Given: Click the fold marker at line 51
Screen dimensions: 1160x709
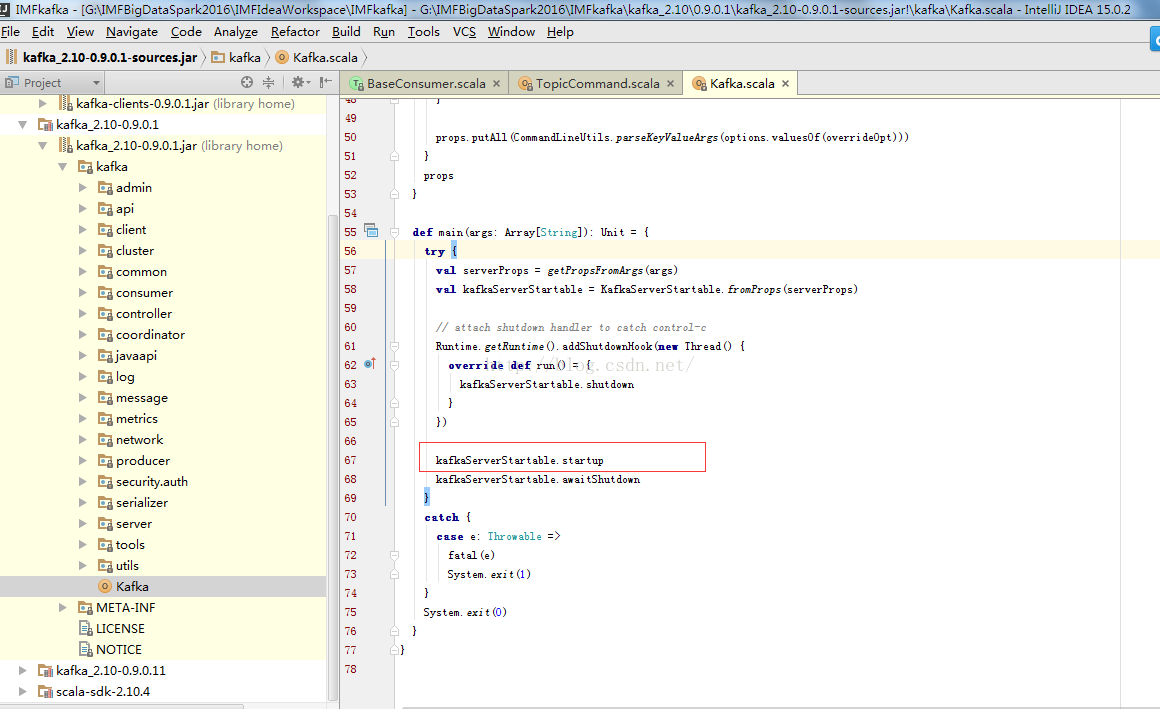Looking at the screenshot, I should coord(394,156).
